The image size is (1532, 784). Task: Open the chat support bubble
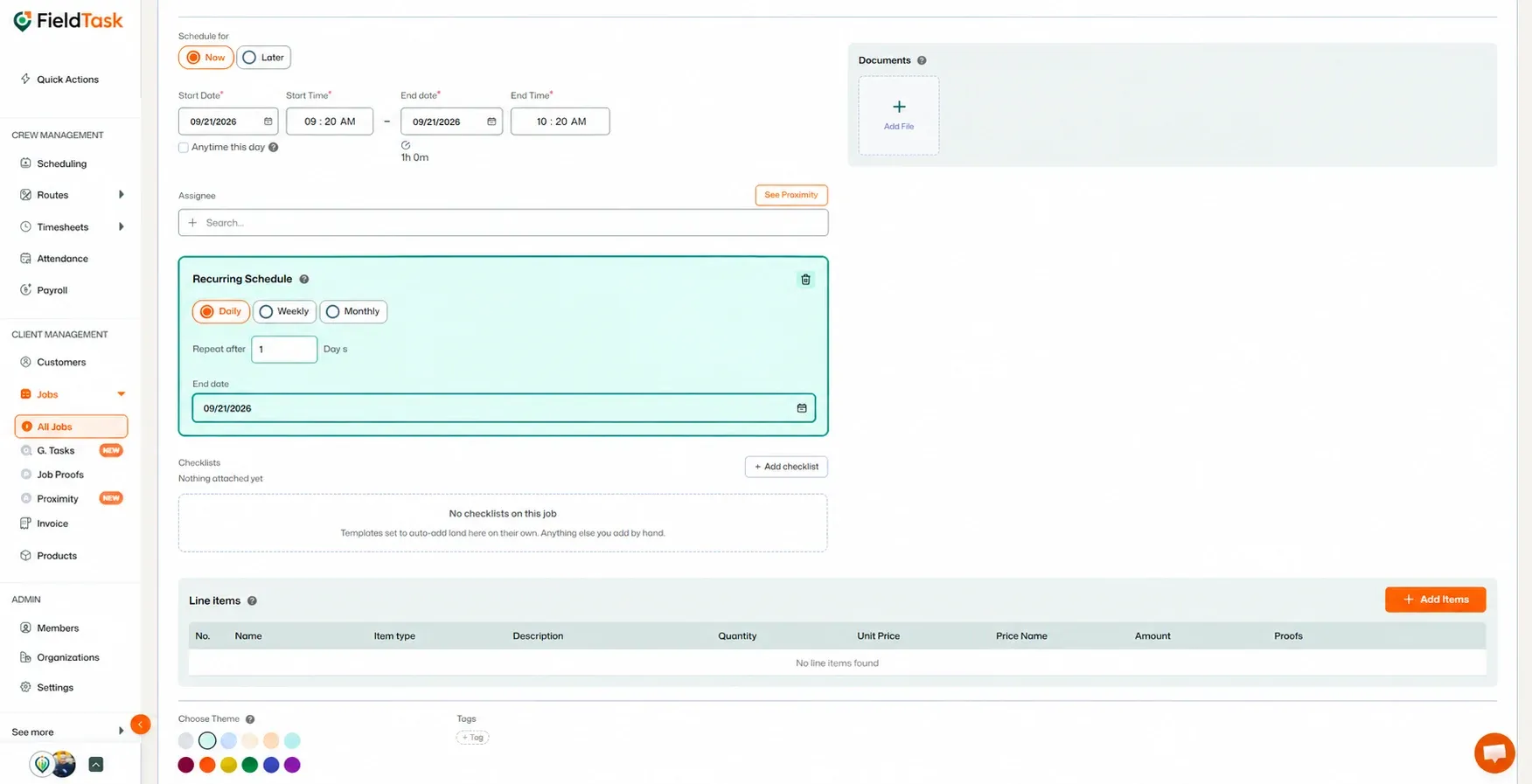(1494, 753)
